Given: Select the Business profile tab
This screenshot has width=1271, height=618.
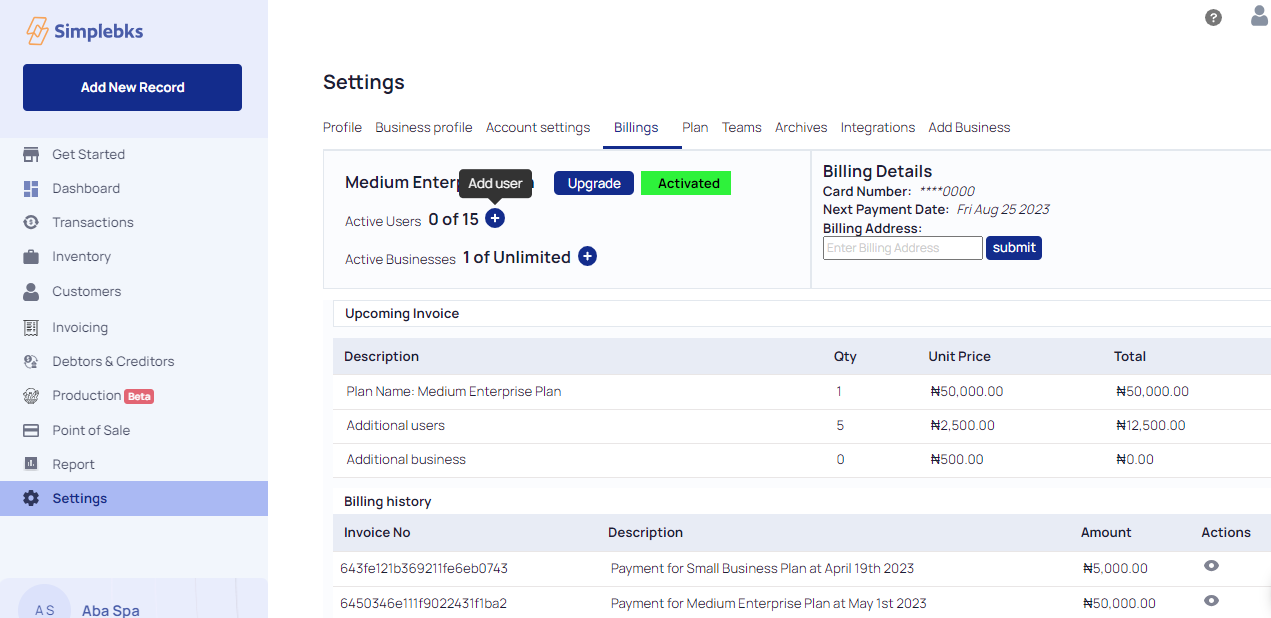Looking at the screenshot, I should point(423,127).
